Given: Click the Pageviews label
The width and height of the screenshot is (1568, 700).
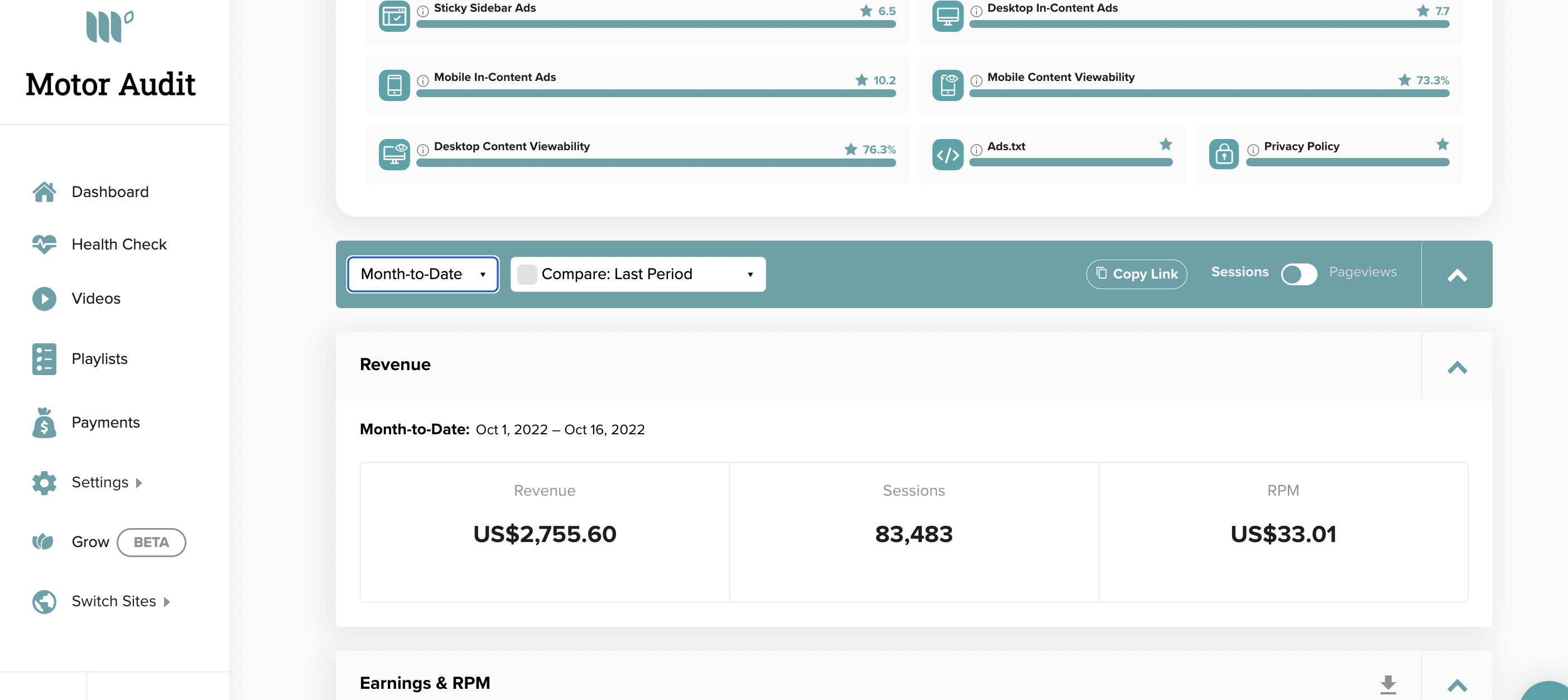Looking at the screenshot, I should coord(1362,271).
